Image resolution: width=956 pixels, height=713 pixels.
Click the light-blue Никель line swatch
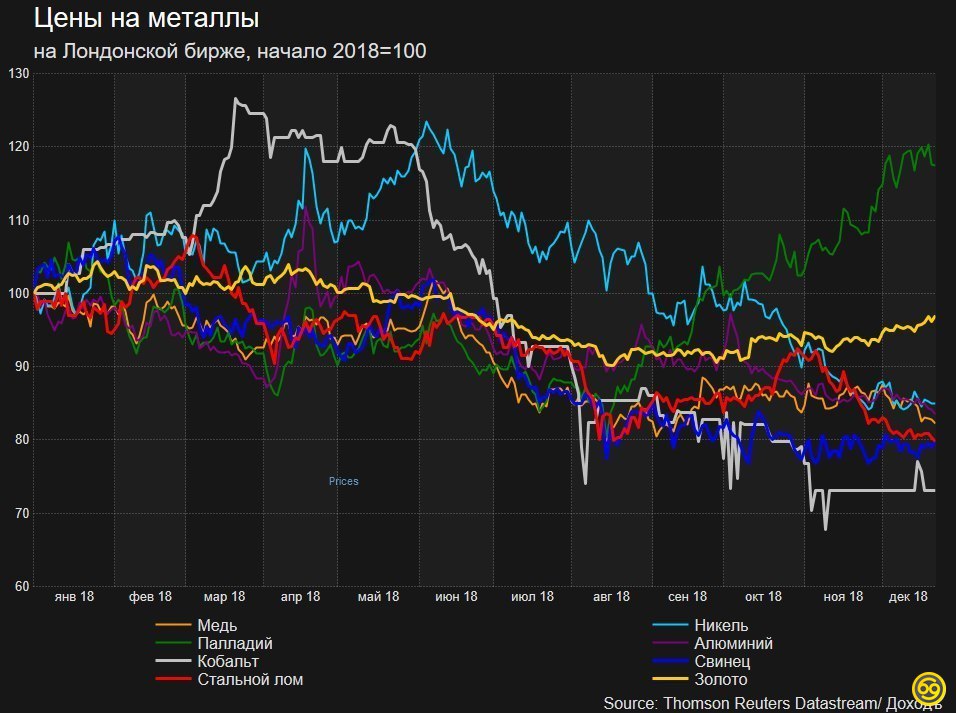pyautogui.click(x=670, y=625)
